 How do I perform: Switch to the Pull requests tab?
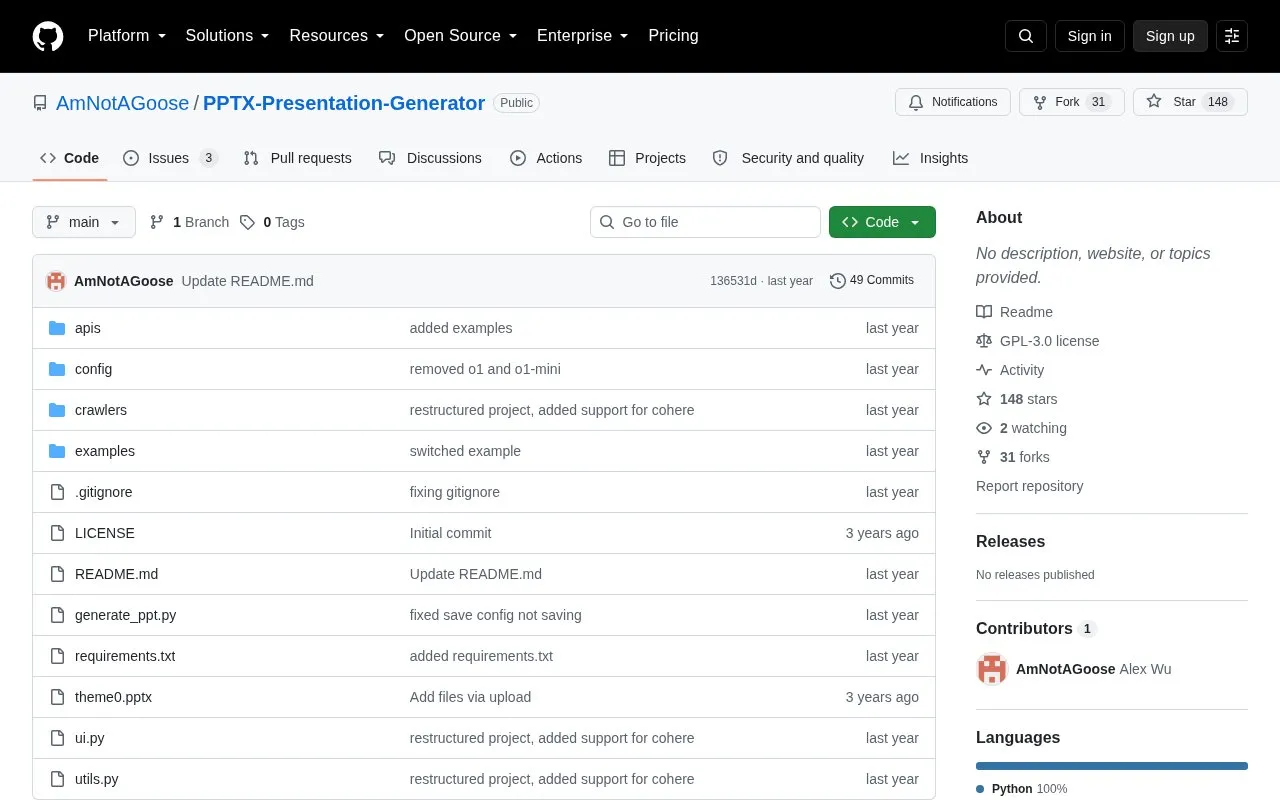click(297, 158)
